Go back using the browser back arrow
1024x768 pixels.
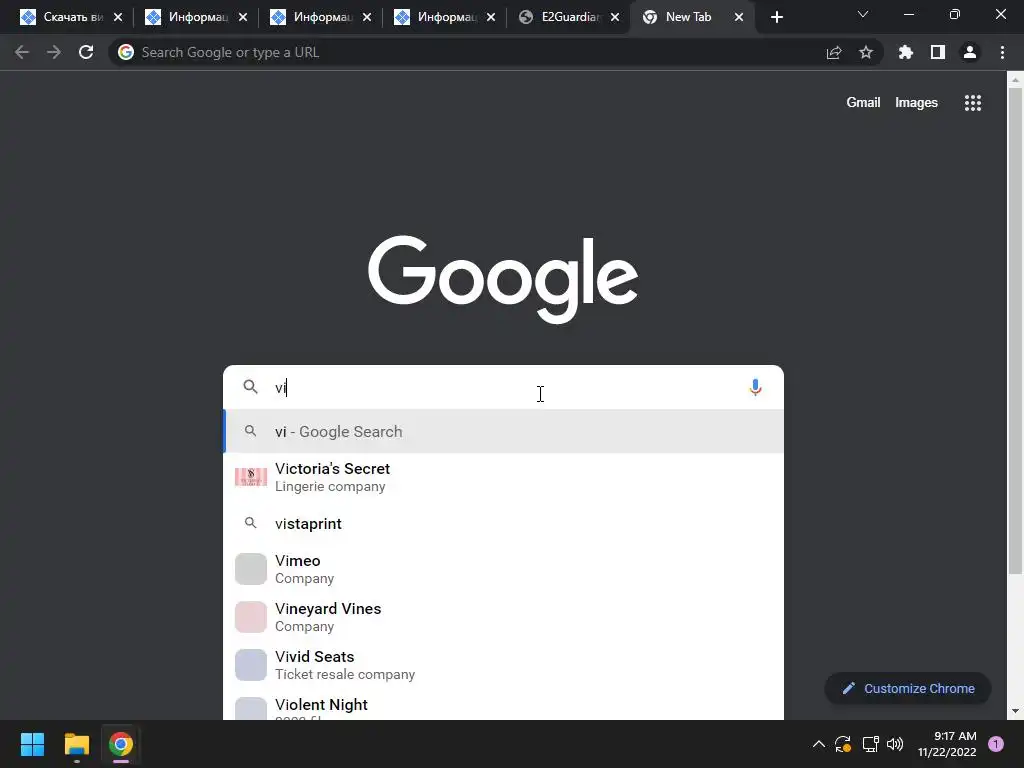click(x=22, y=52)
